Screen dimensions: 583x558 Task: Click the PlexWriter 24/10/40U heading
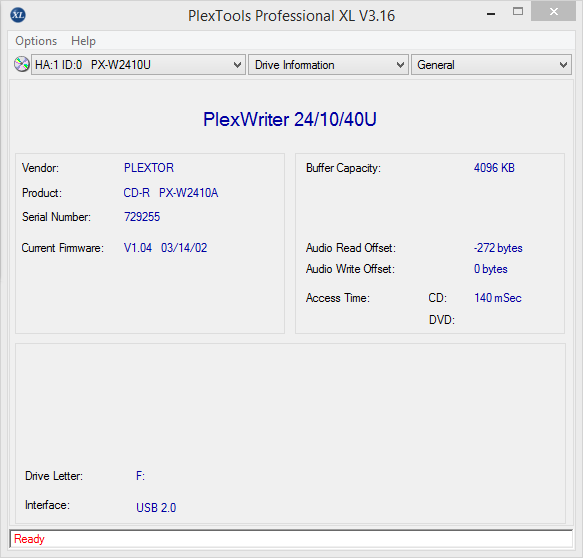[x=290, y=119]
